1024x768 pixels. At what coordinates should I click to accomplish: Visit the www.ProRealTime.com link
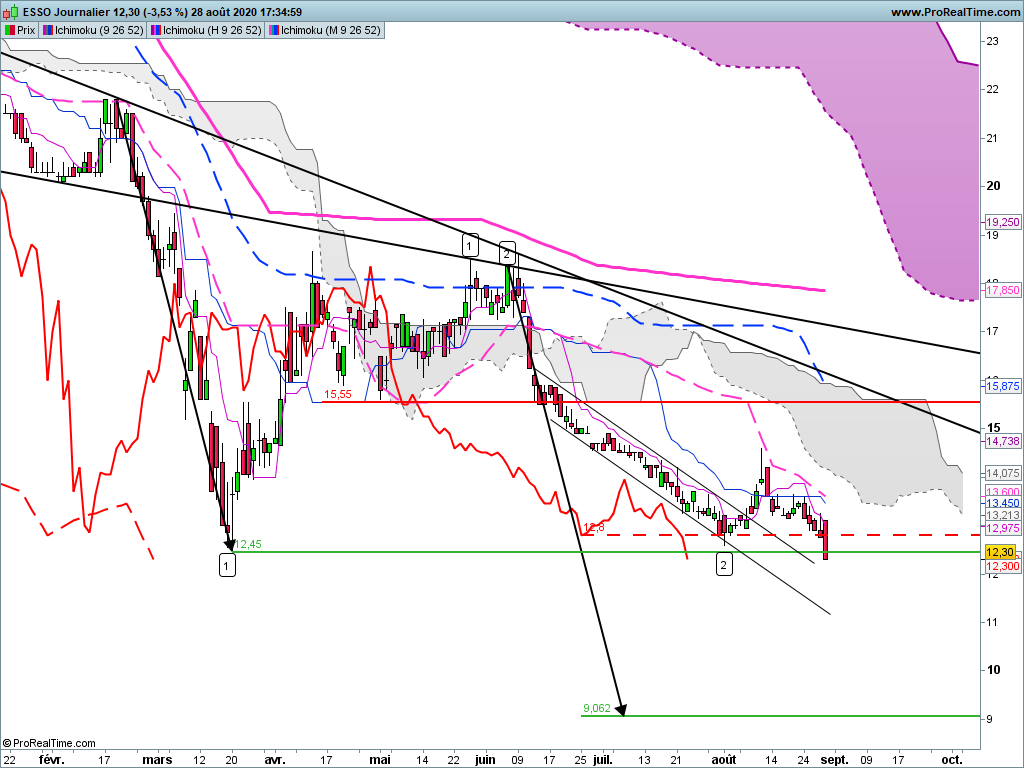point(955,12)
